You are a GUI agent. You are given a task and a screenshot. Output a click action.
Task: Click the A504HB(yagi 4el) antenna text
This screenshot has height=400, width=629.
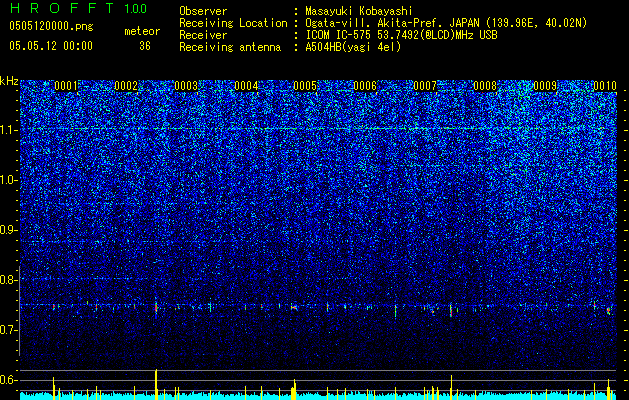point(353,47)
